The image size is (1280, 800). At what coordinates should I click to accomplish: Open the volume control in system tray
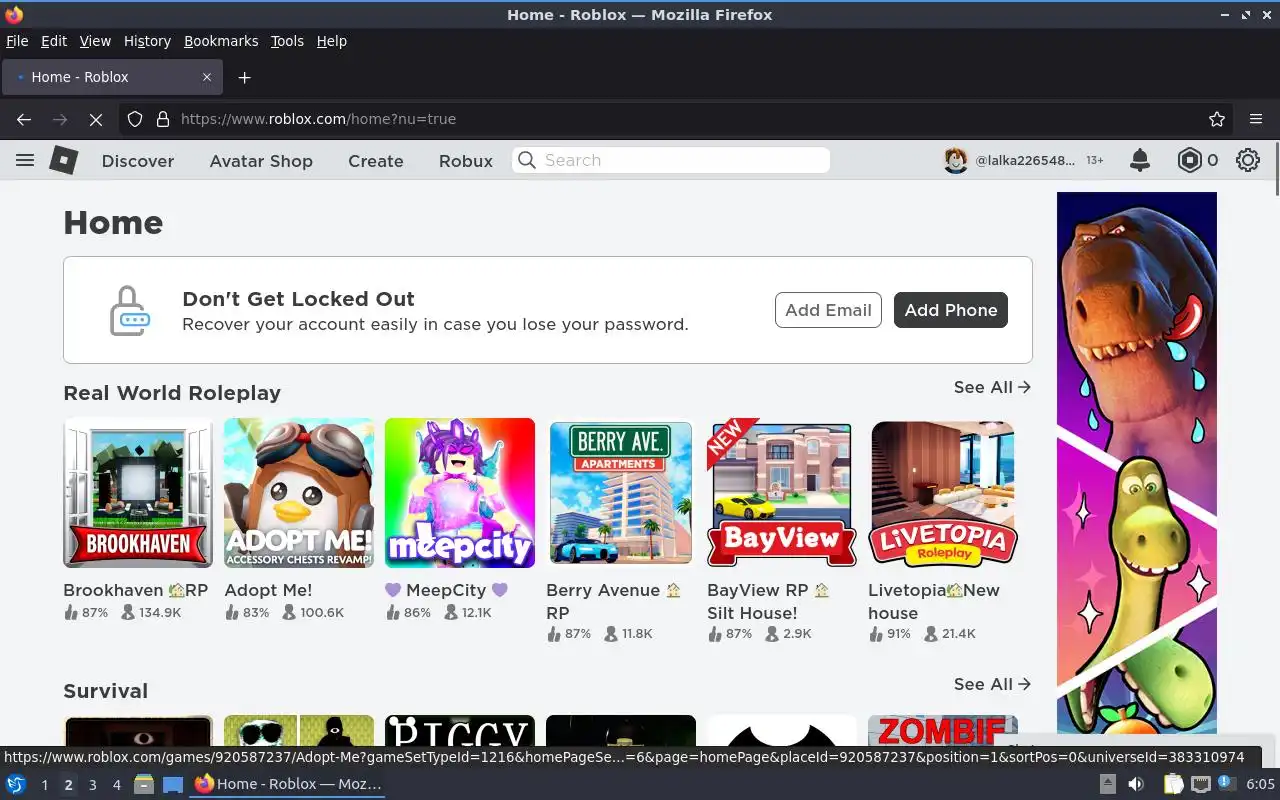[1136, 784]
